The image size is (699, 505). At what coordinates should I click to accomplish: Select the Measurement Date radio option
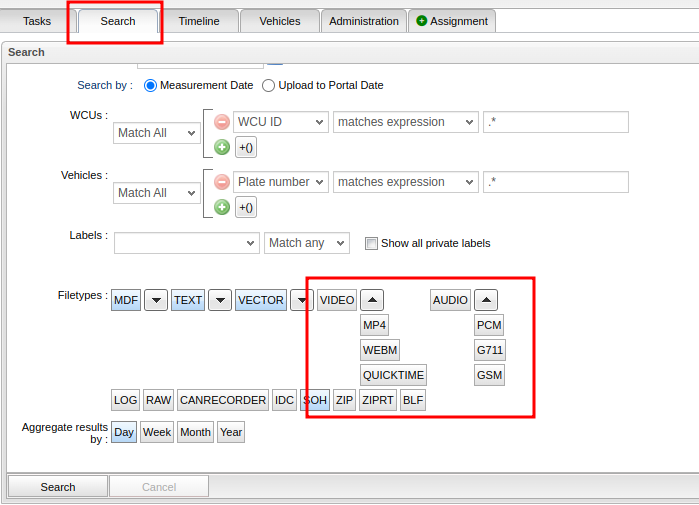pyautogui.click(x=150, y=86)
